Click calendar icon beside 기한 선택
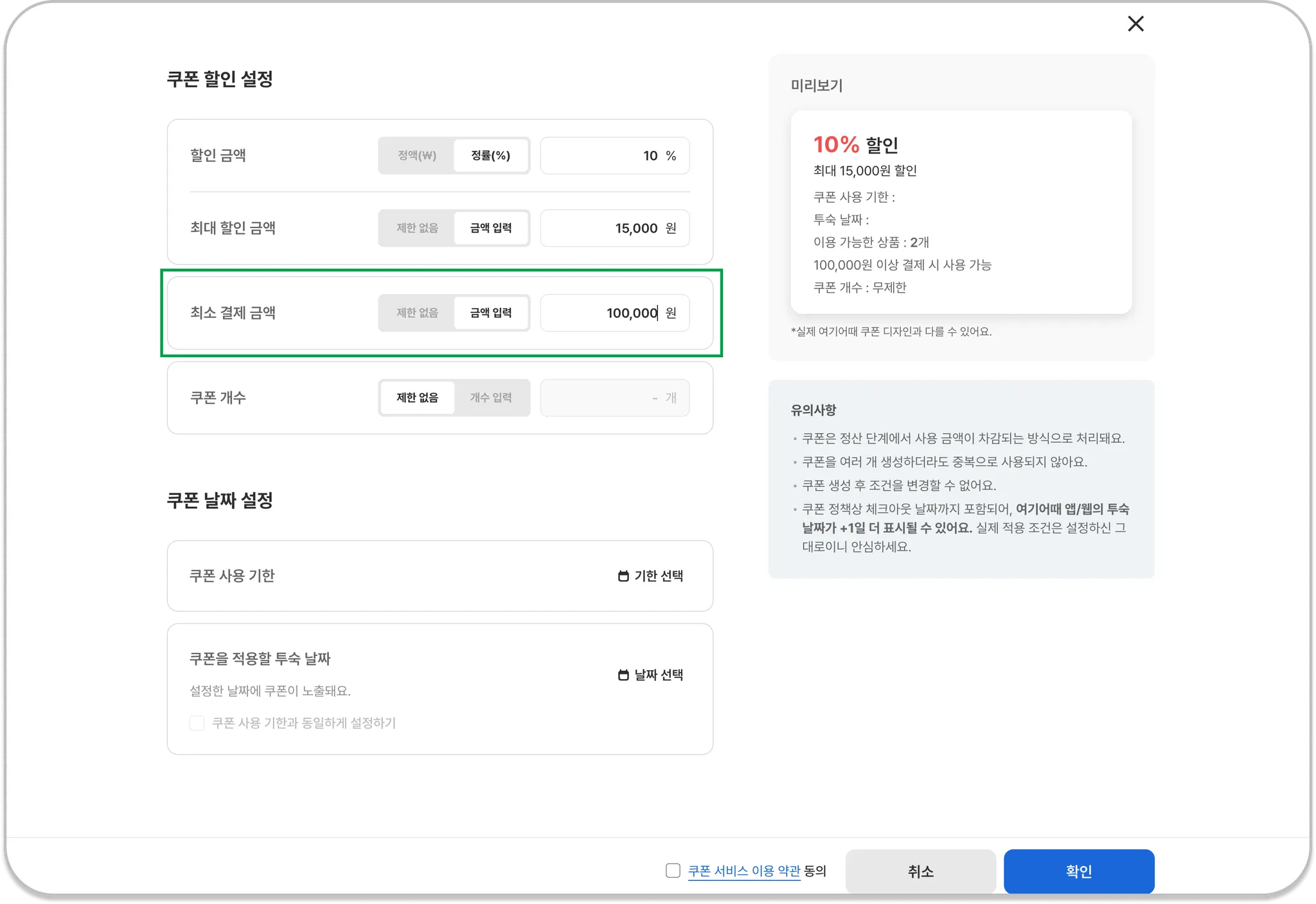 [623, 576]
